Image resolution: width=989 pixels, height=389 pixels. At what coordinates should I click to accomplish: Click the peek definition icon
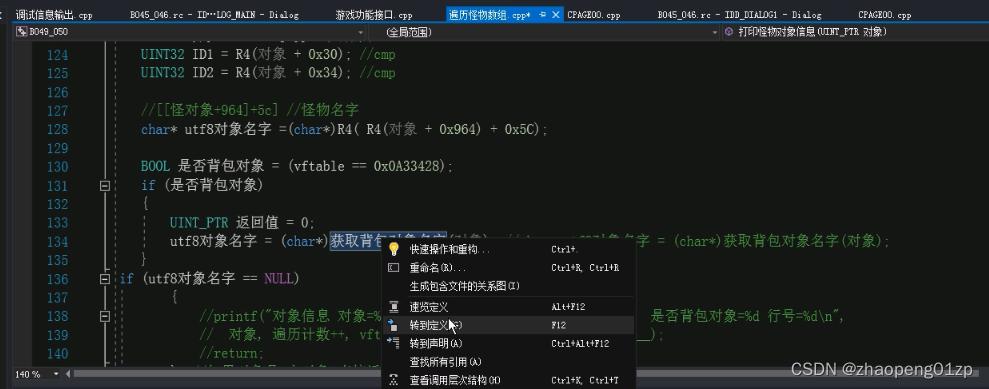[x=394, y=307]
